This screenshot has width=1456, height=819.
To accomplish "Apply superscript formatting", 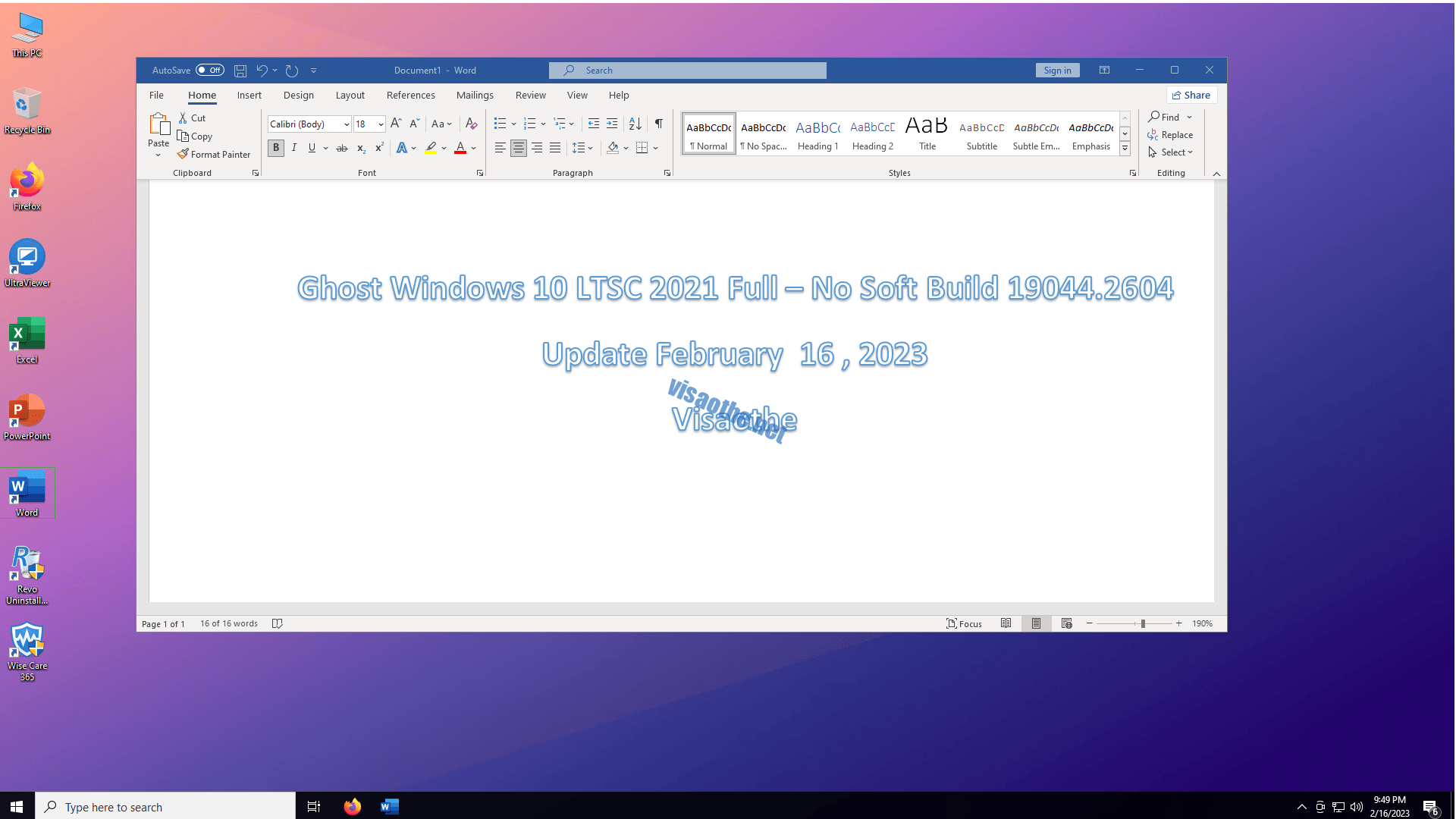I will click(379, 148).
